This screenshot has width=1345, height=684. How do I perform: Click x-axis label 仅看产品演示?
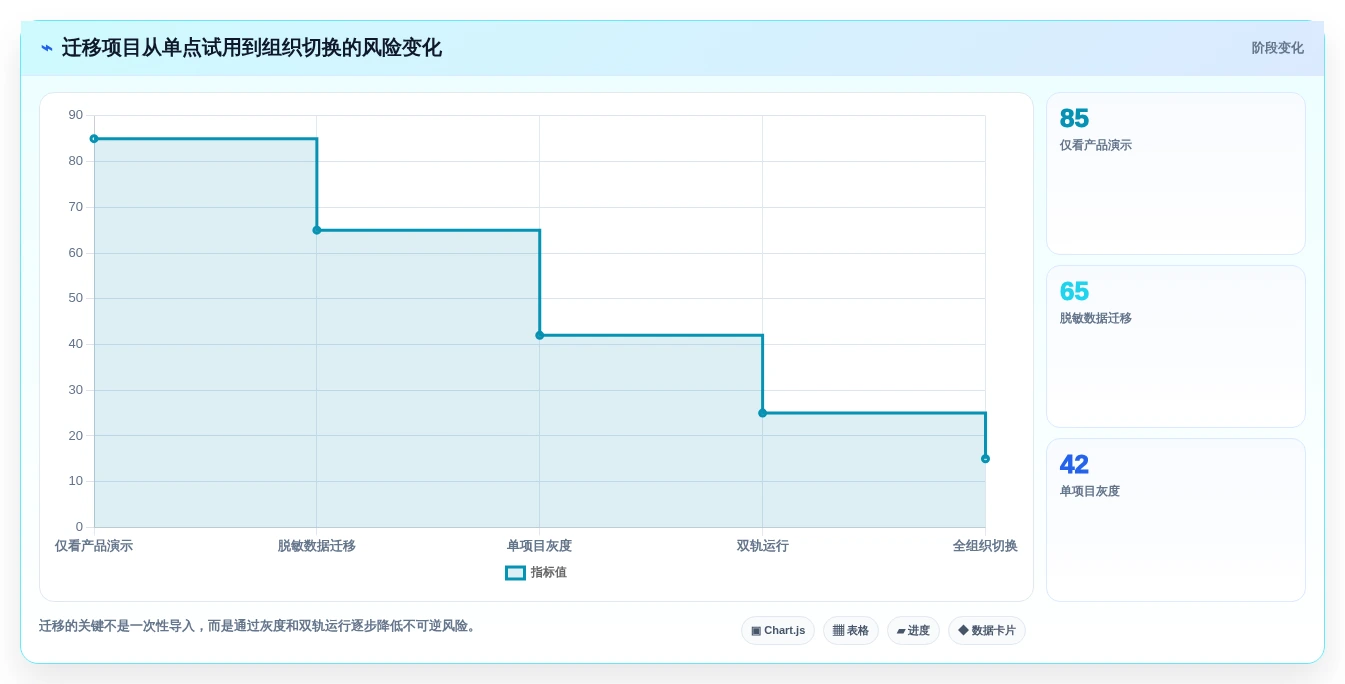(94, 546)
